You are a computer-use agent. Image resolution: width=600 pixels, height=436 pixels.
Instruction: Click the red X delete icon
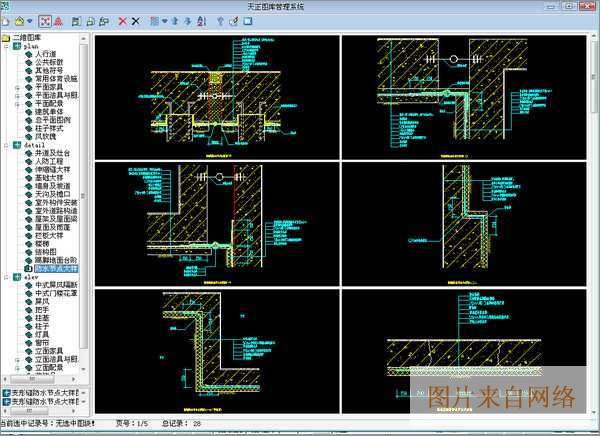(x=120, y=20)
